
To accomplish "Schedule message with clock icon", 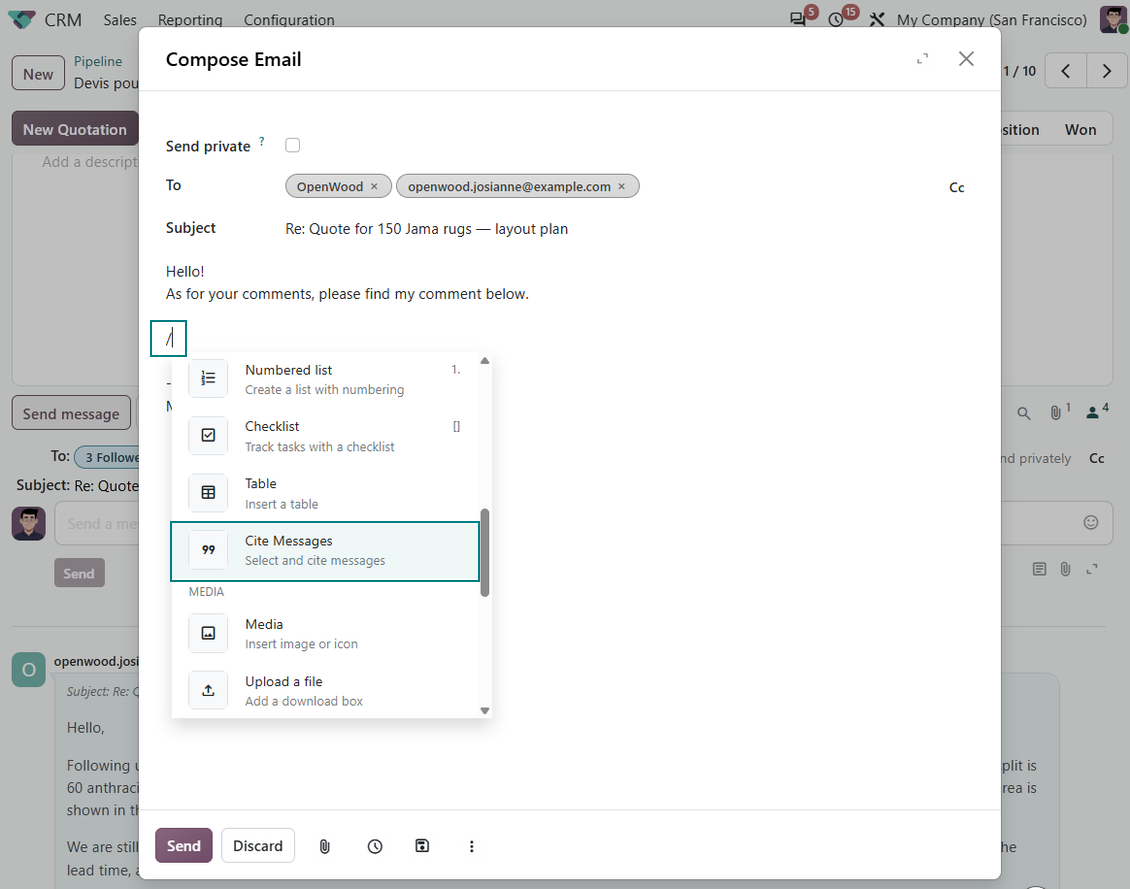I will tap(375, 846).
